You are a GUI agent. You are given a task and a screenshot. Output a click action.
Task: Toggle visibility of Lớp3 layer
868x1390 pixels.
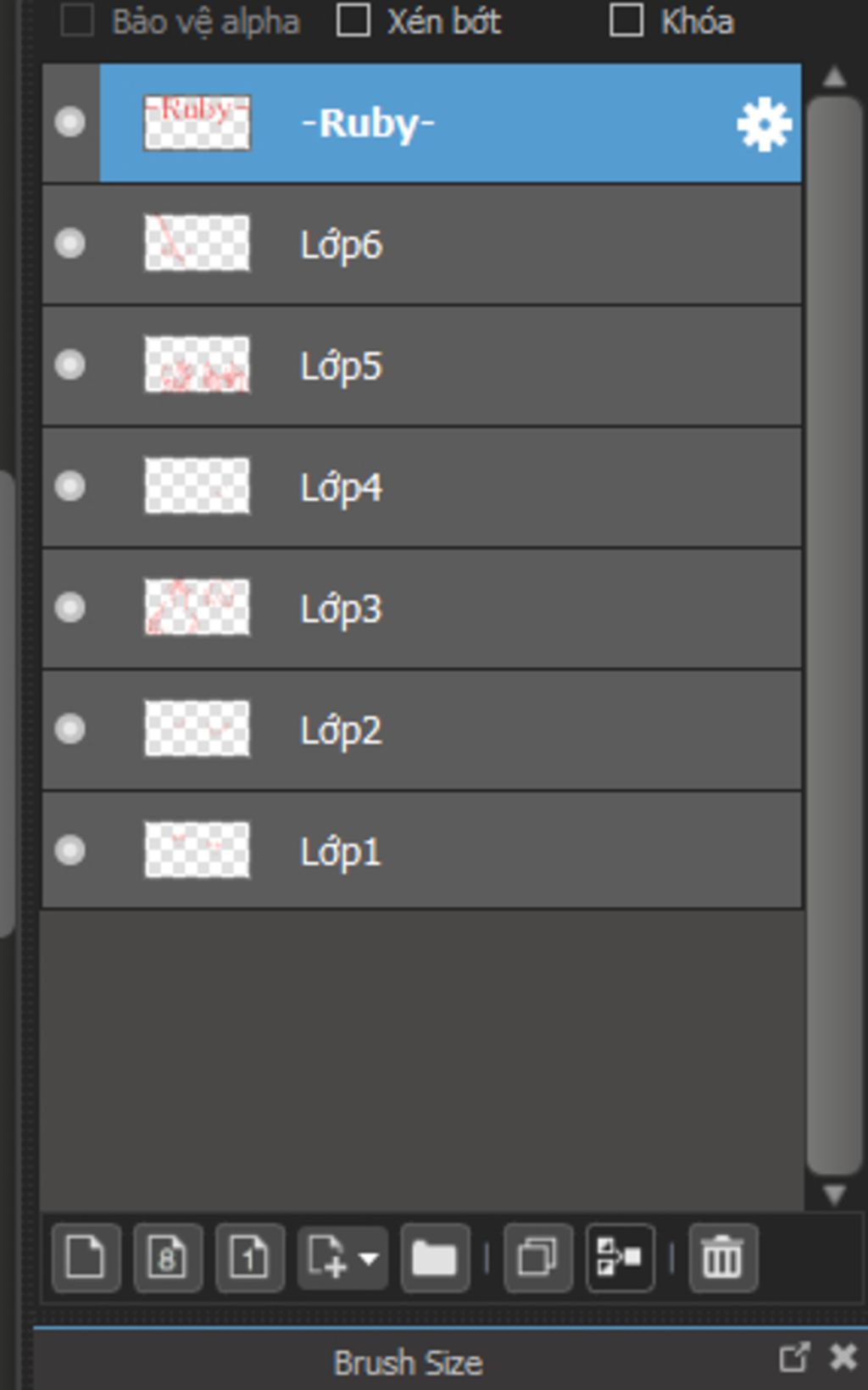point(70,608)
